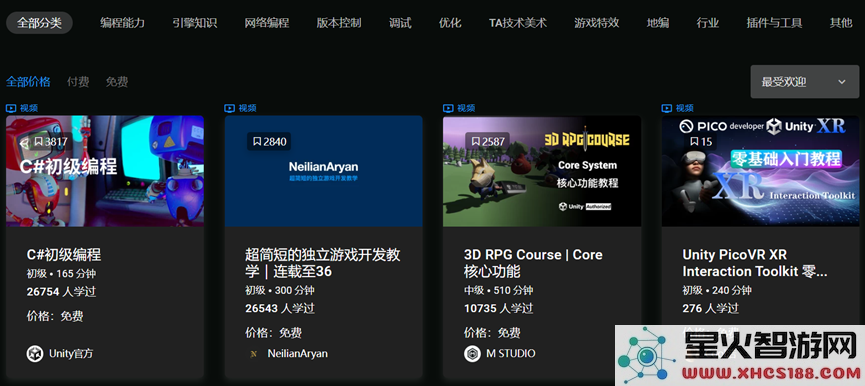Click 276 人学过 text
This screenshot has width=865, height=386.
(711, 308)
